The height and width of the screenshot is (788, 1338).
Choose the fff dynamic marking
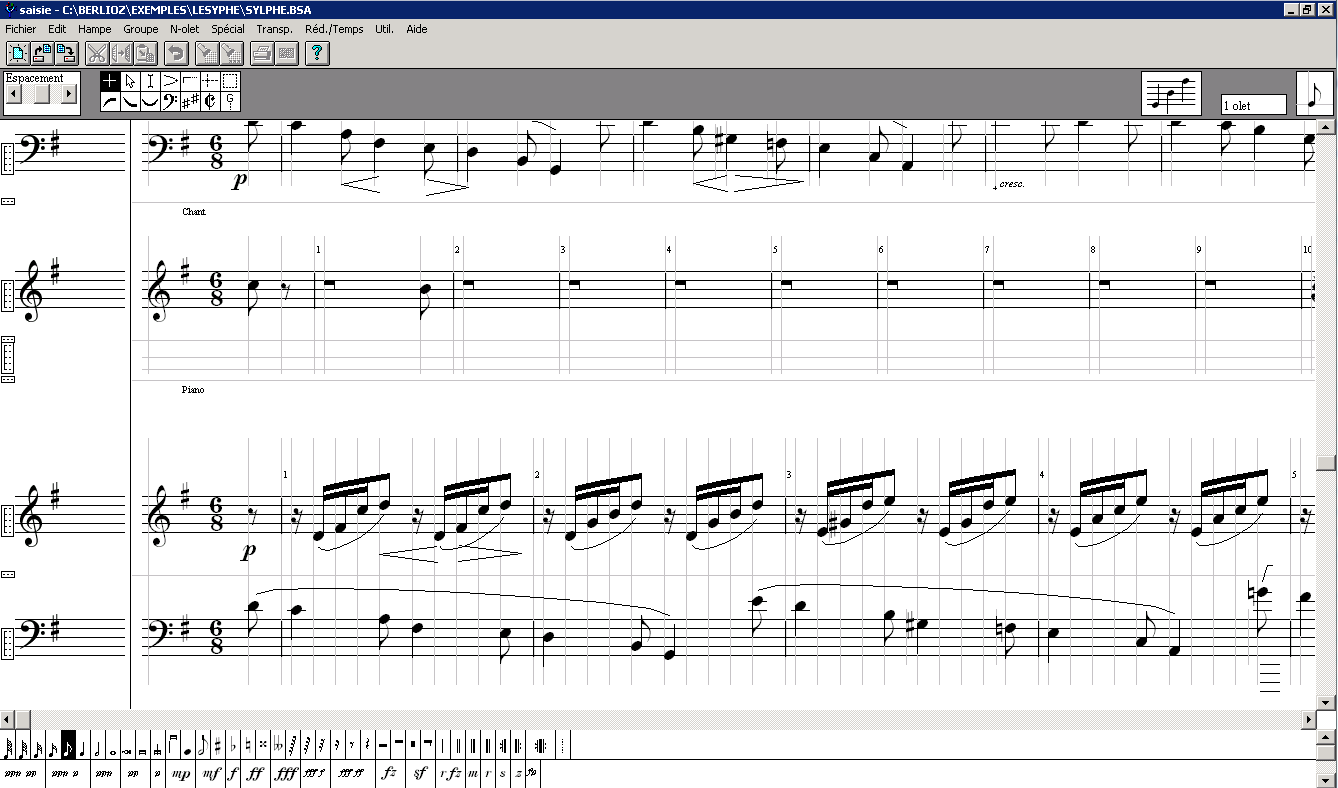pyautogui.click(x=286, y=773)
